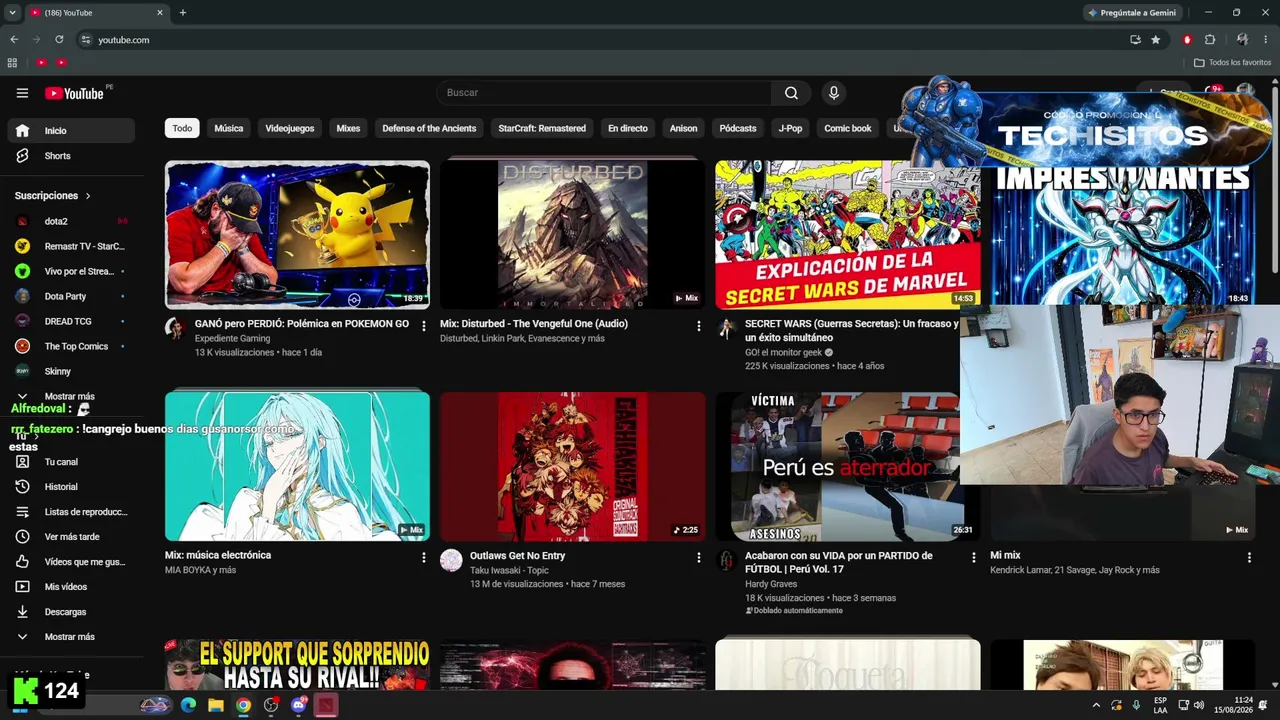The image size is (1280, 720).
Task: Select the Todo filter chip
Action: (x=182, y=128)
